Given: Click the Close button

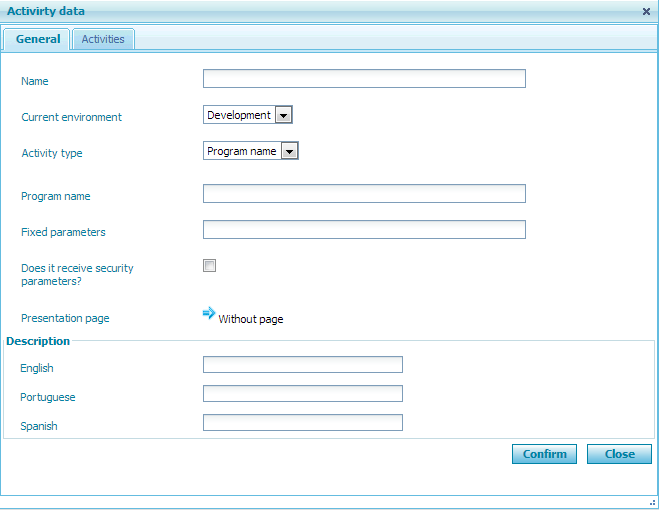Looking at the screenshot, I should click(x=619, y=454).
